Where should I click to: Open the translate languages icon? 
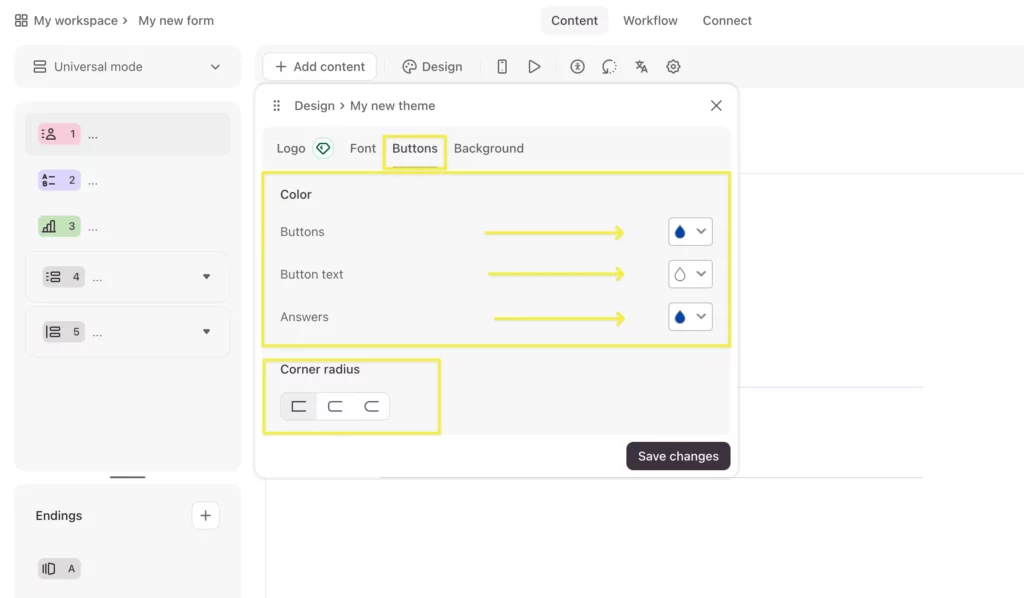point(641,67)
